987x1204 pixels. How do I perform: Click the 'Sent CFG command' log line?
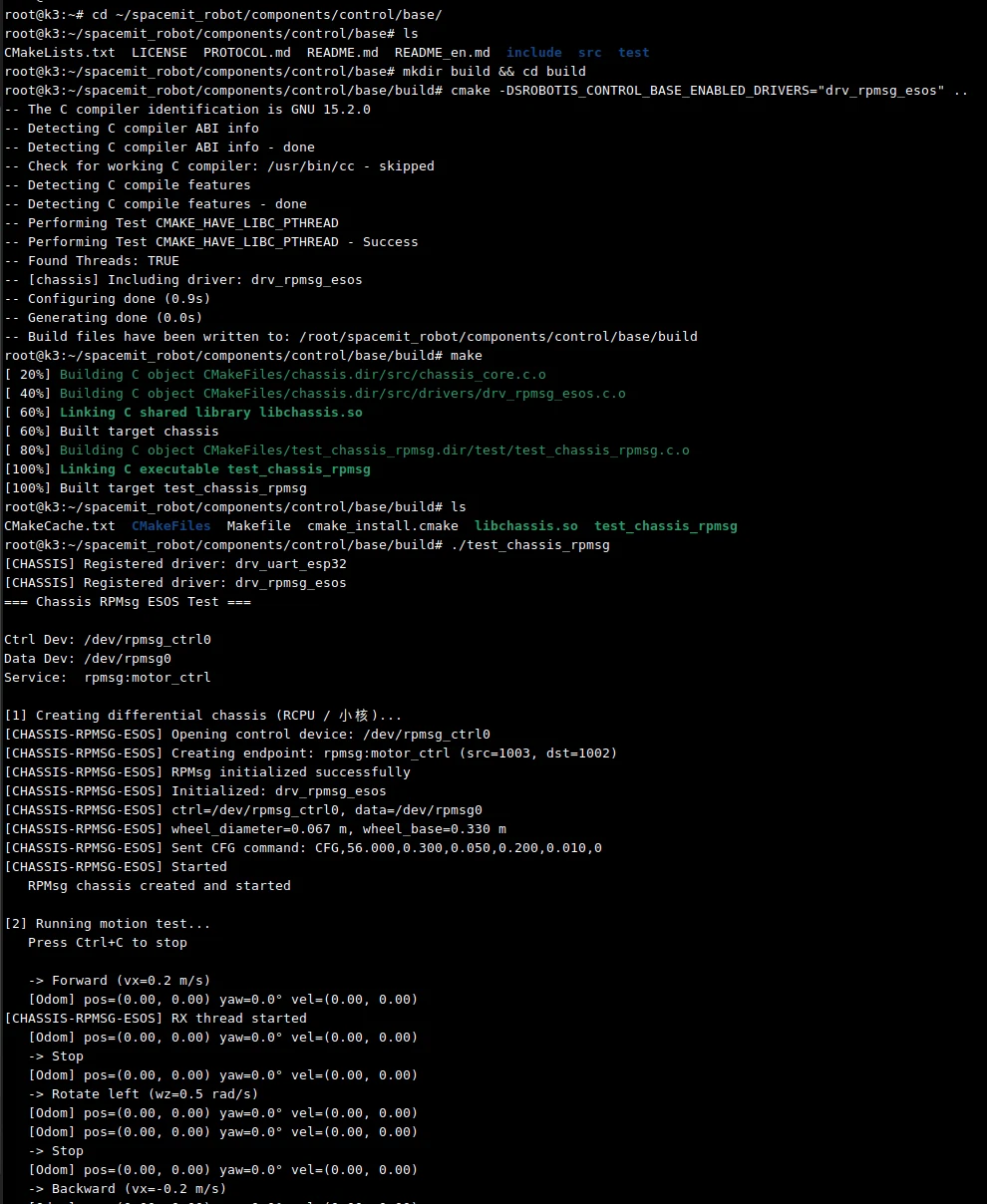[302, 847]
